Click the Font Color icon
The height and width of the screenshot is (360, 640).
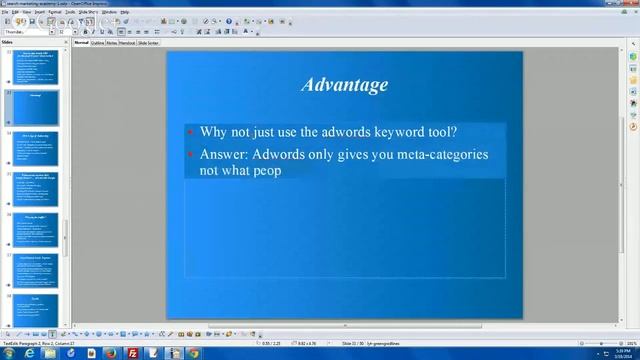click(246, 32)
